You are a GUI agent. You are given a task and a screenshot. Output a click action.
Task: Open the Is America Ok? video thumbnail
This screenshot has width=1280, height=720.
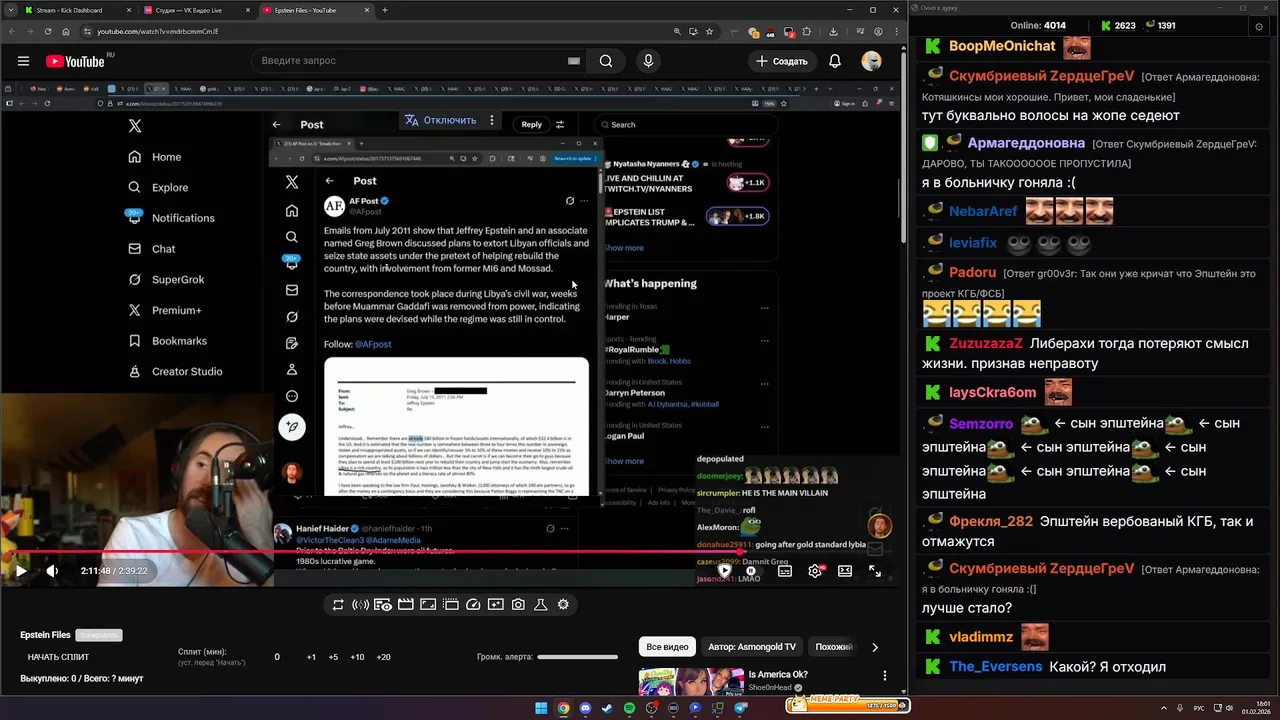point(691,682)
